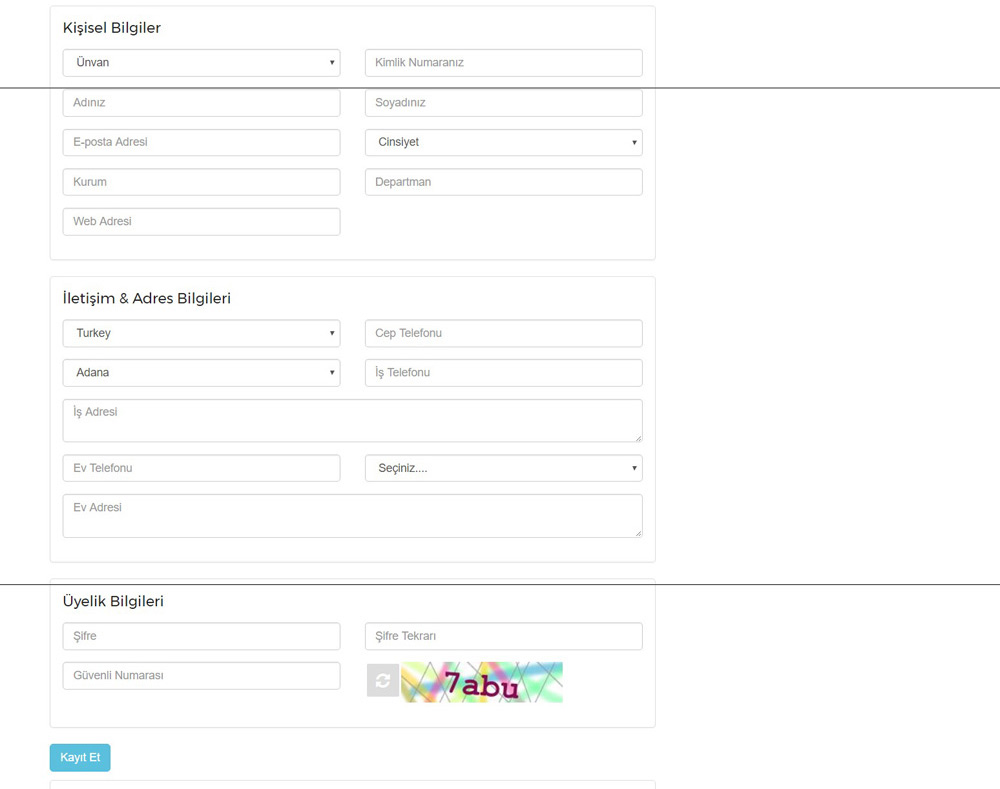Click the Departman input field

click(503, 182)
